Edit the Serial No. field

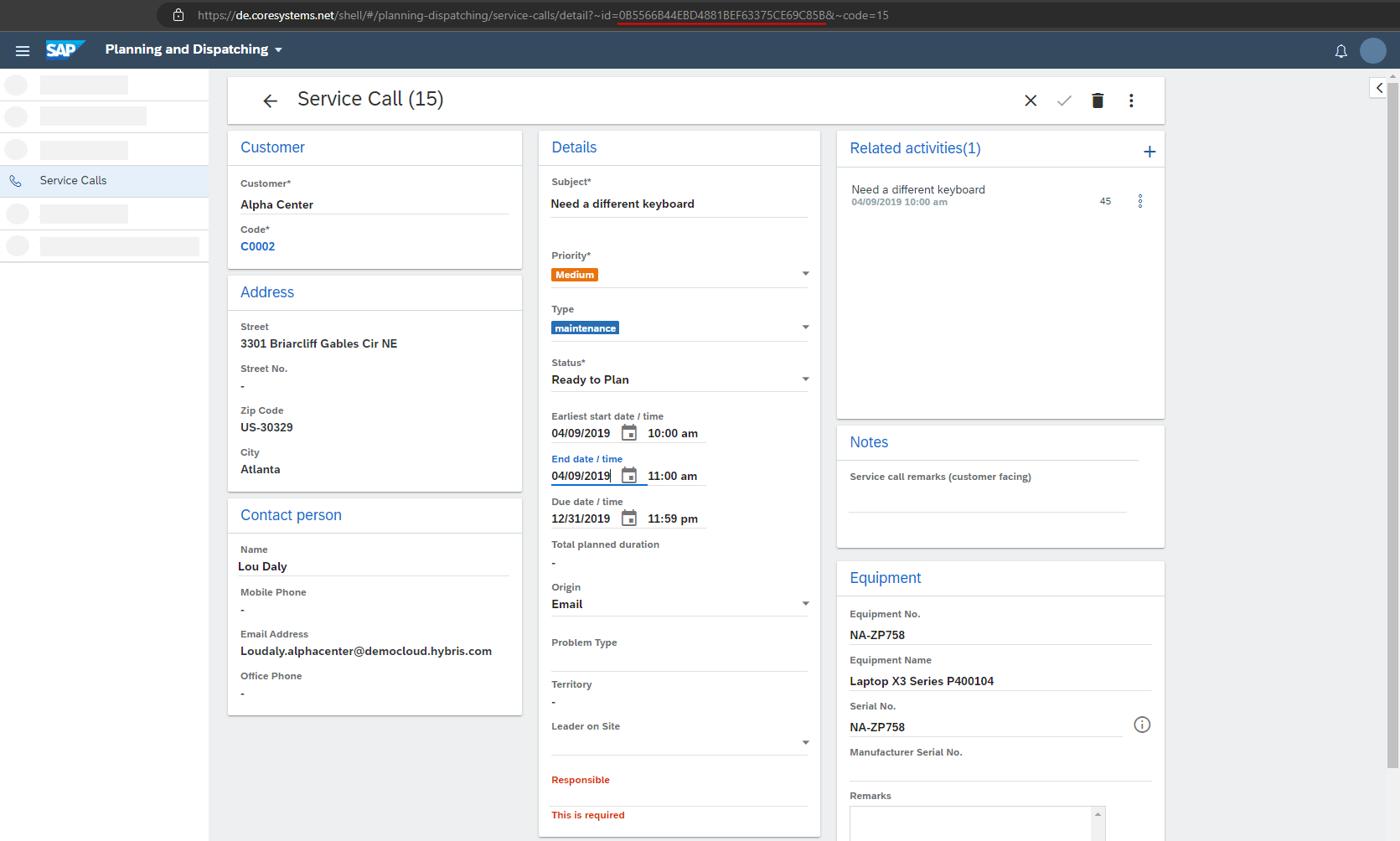pyautogui.click(x=986, y=728)
